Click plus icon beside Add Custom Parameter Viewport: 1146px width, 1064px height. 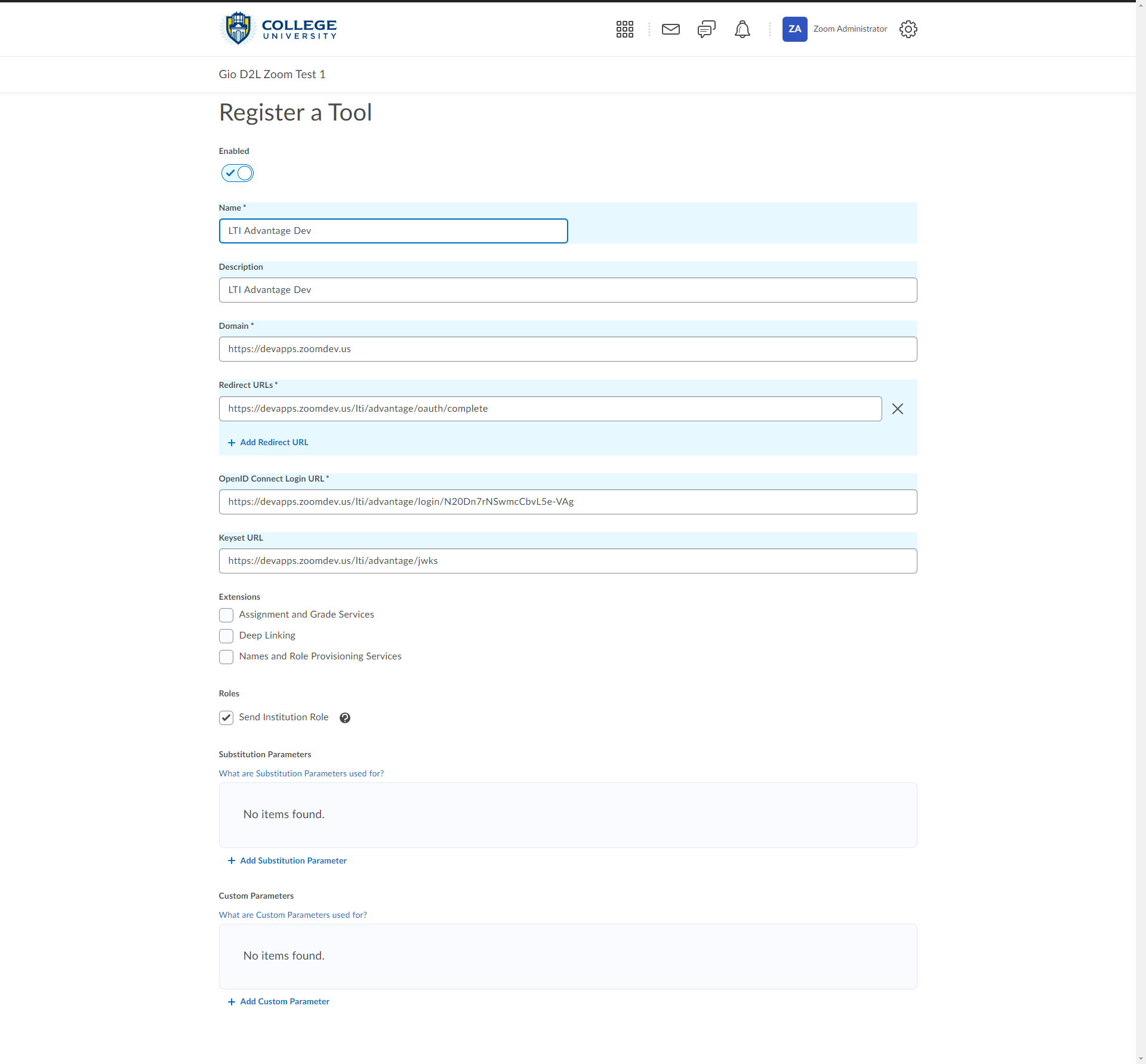point(232,1002)
